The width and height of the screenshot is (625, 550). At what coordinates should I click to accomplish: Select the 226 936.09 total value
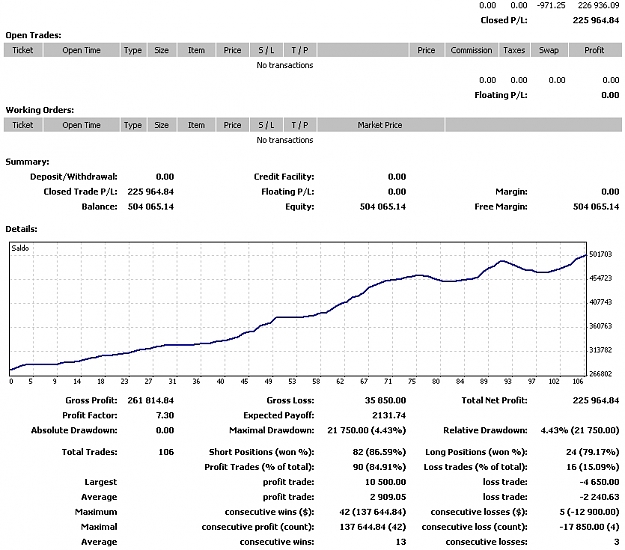[x=599, y=5]
